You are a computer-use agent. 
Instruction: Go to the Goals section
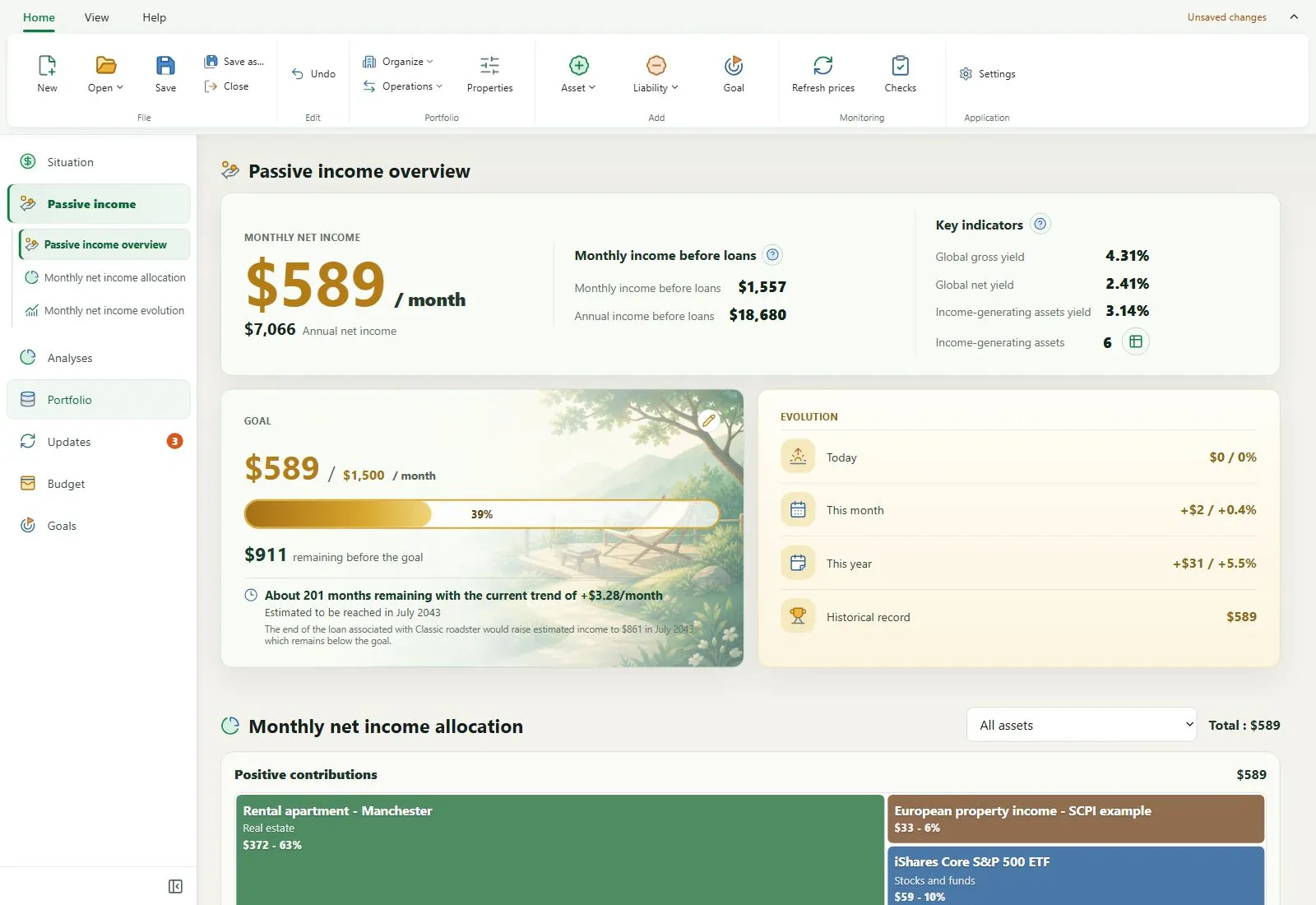(99, 526)
